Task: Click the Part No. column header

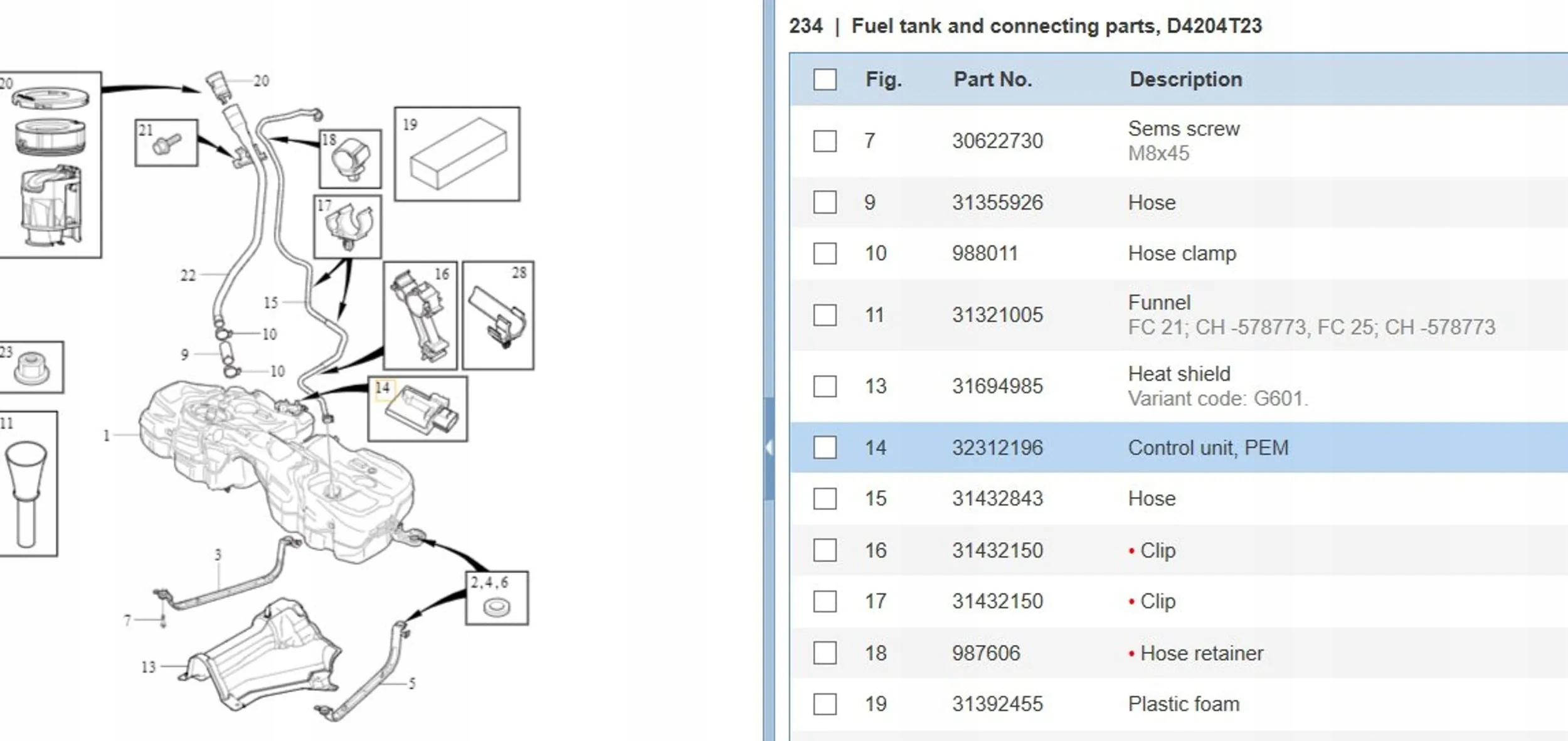Action: coord(992,80)
